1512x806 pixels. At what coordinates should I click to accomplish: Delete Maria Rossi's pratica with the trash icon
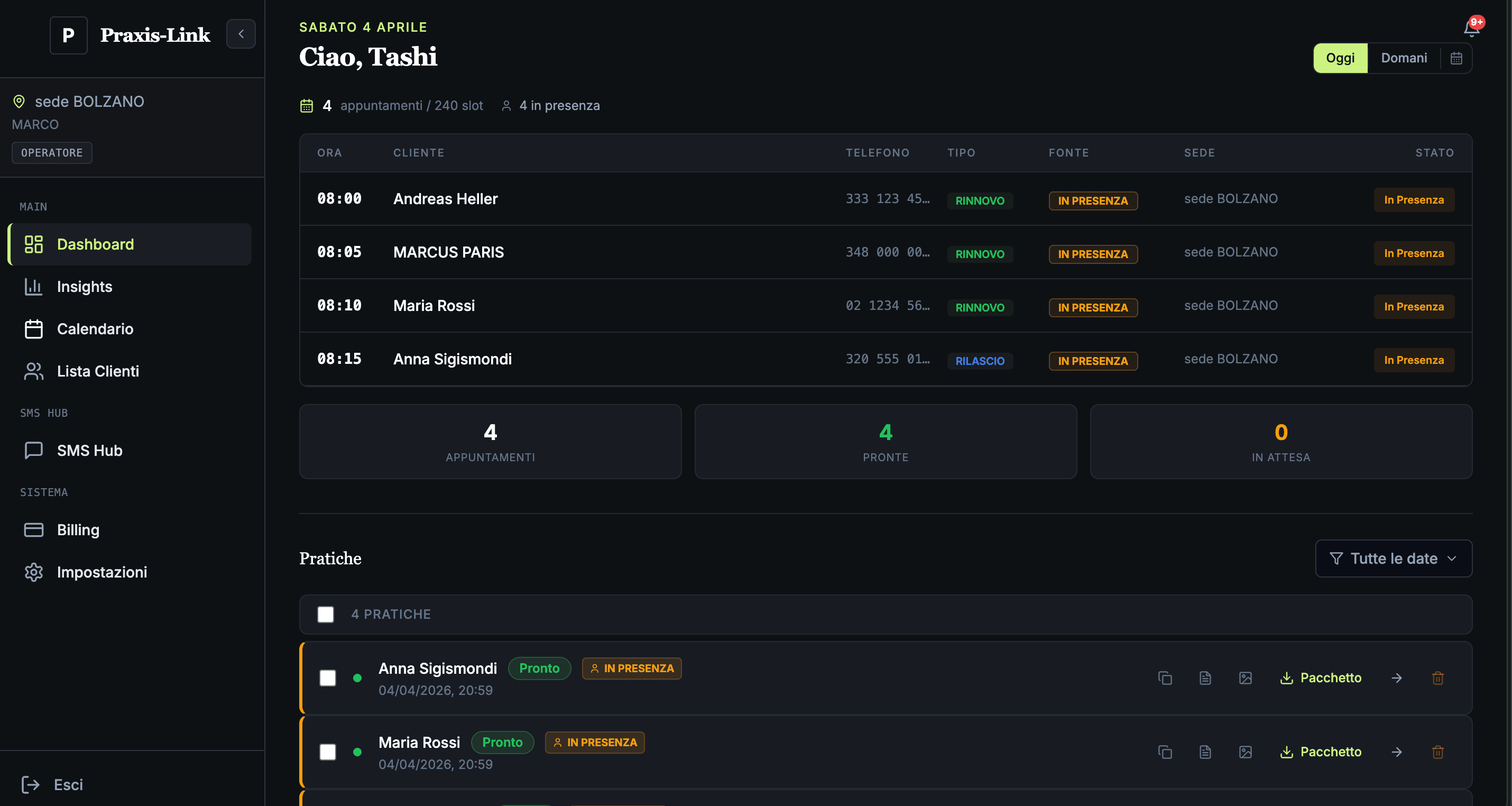pyautogui.click(x=1439, y=752)
